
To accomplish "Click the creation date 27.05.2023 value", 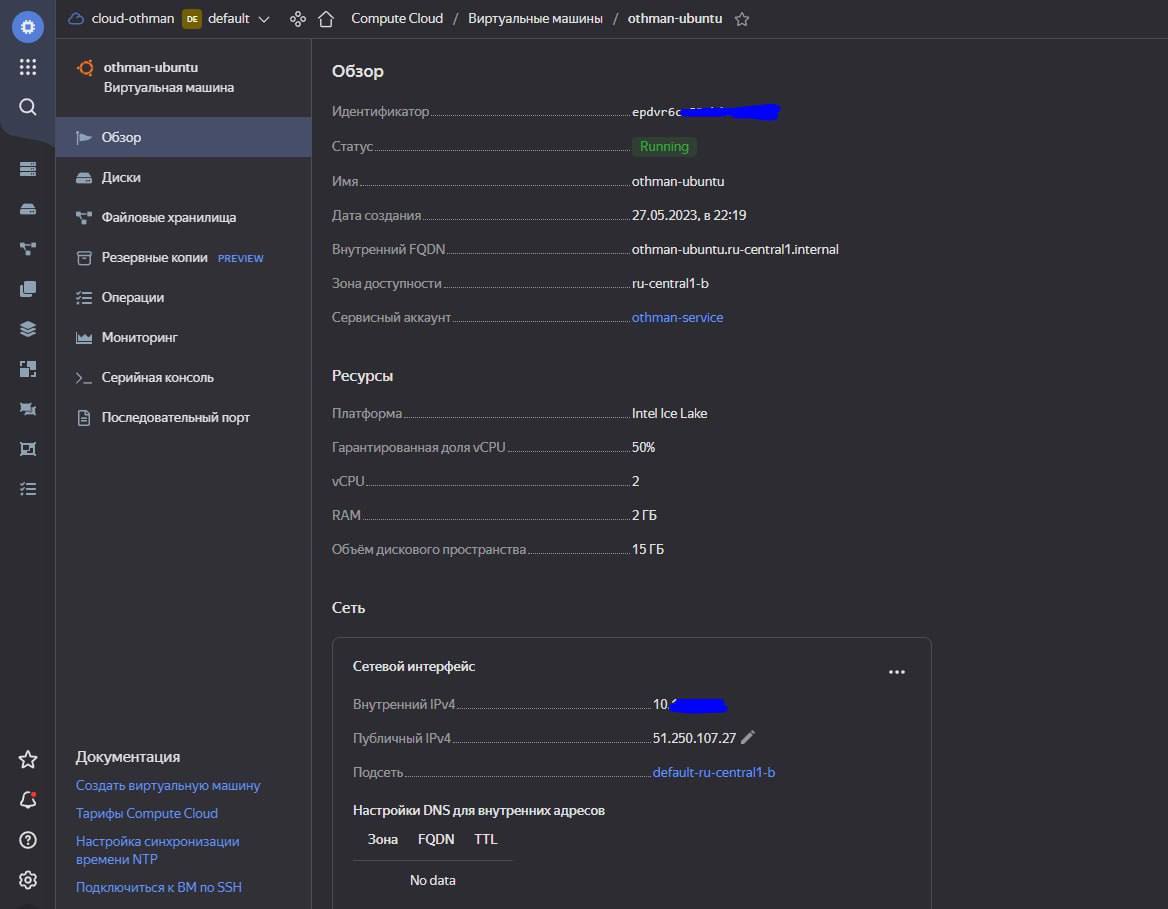I will point(689,215).
